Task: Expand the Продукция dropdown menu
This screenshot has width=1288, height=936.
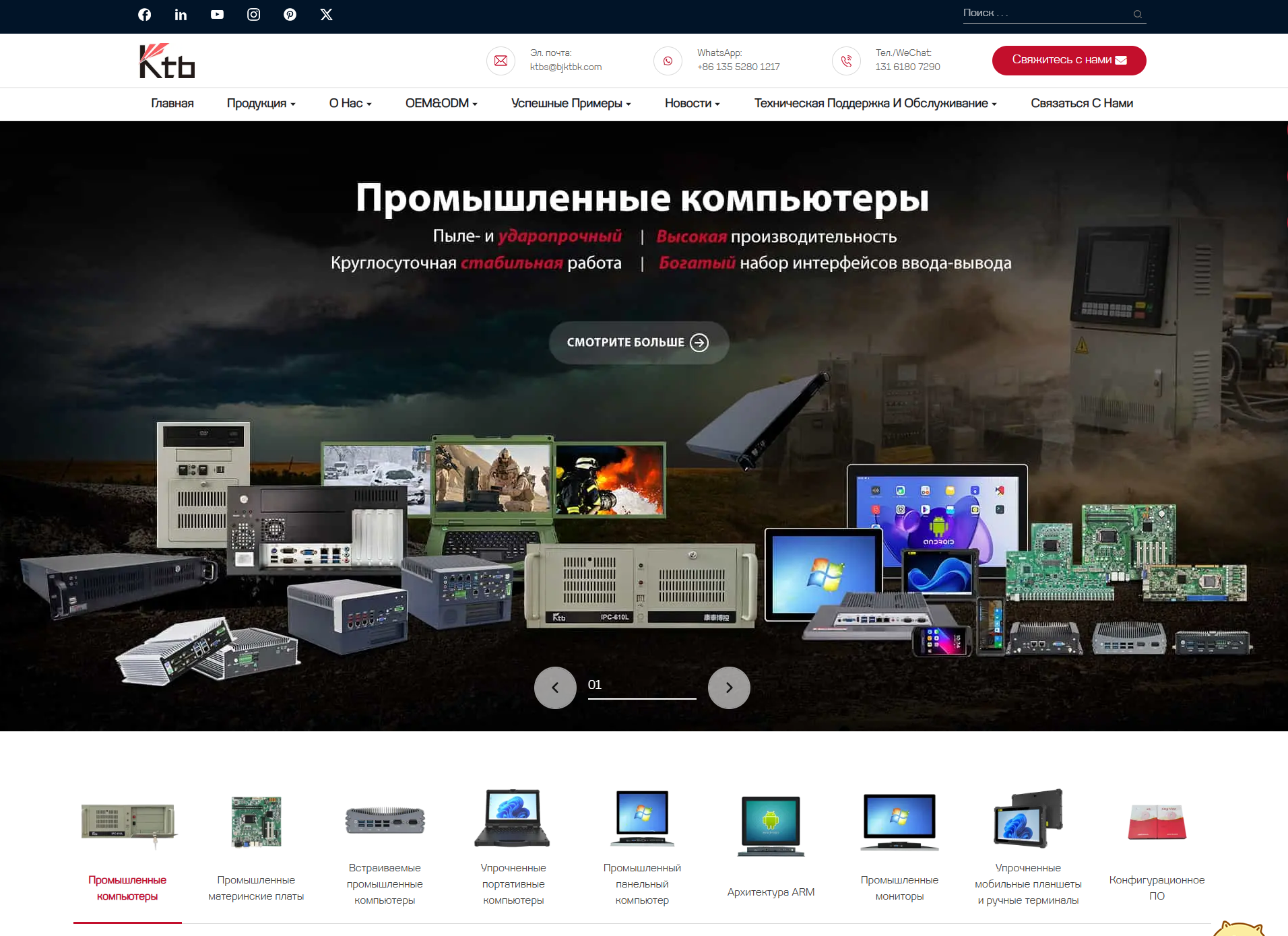Action: [x=261, y=104]
